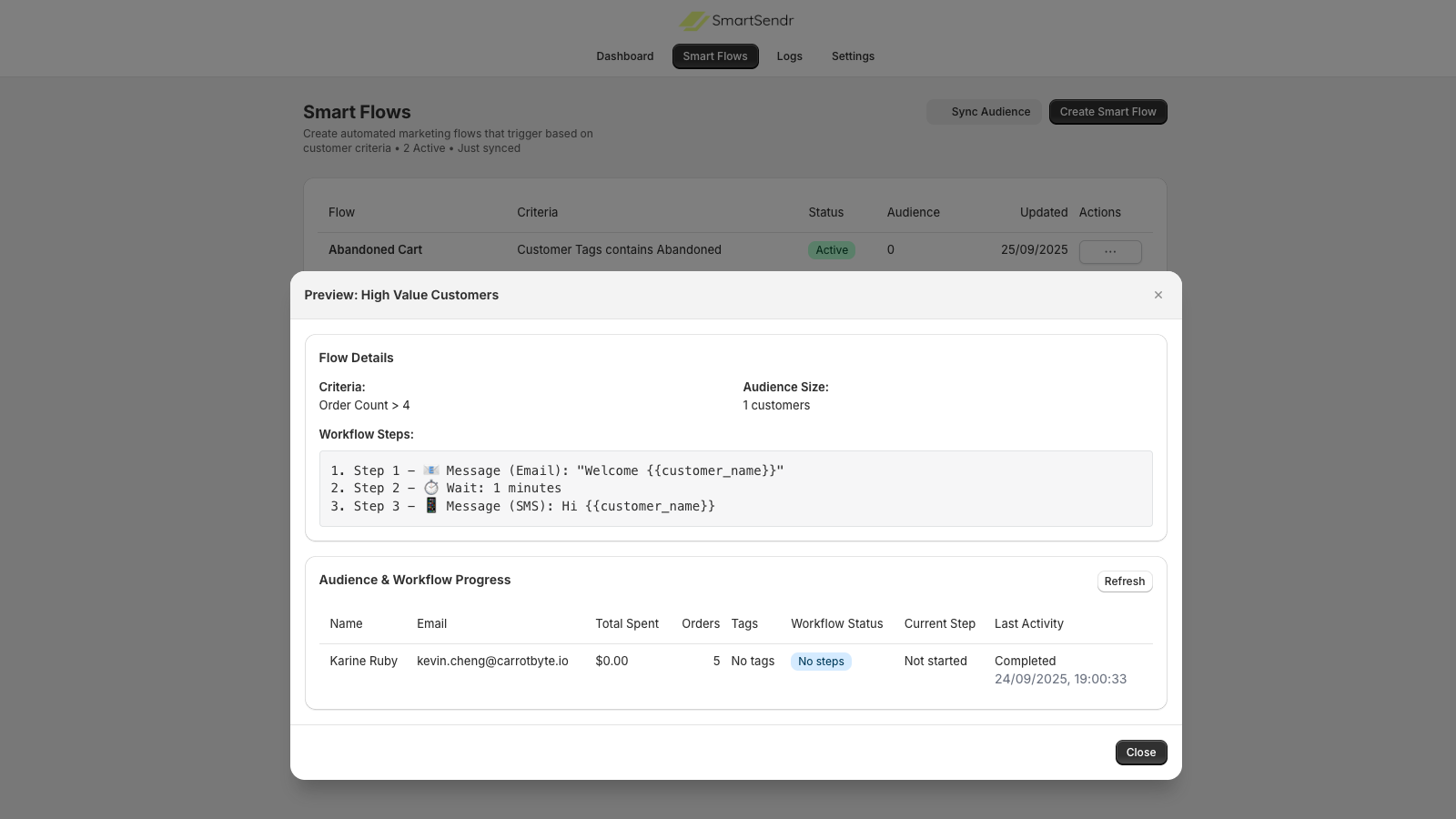
Task: Click the Last Activity column header
Action: 1029,623
